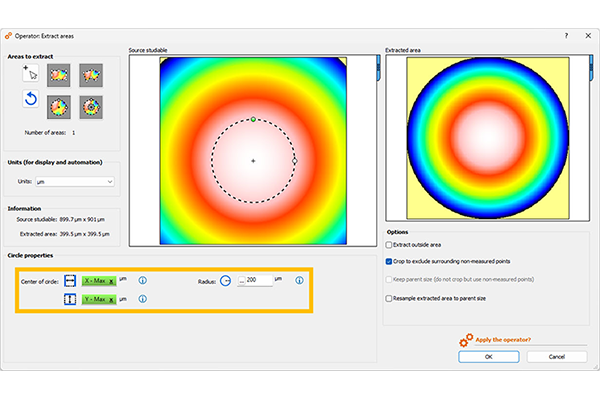Click the Radius circle icon
600x400 pixels.
(225, 281)
